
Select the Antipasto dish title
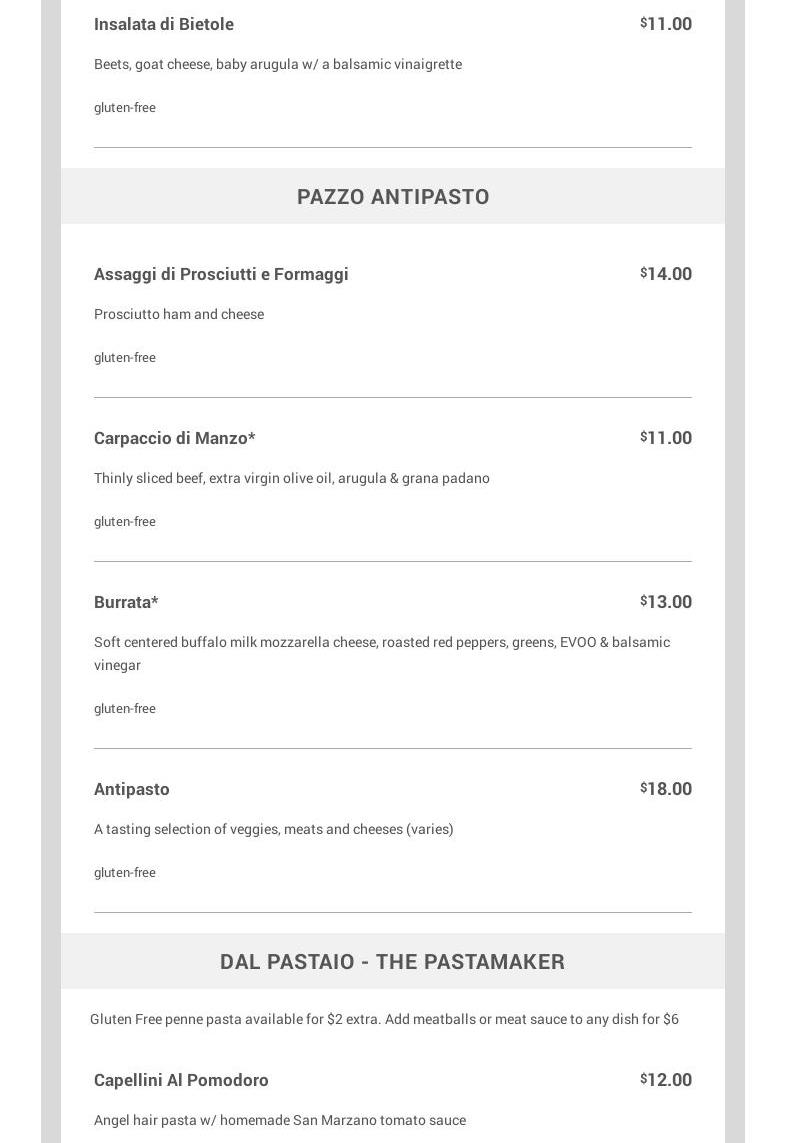click(132, 789)
